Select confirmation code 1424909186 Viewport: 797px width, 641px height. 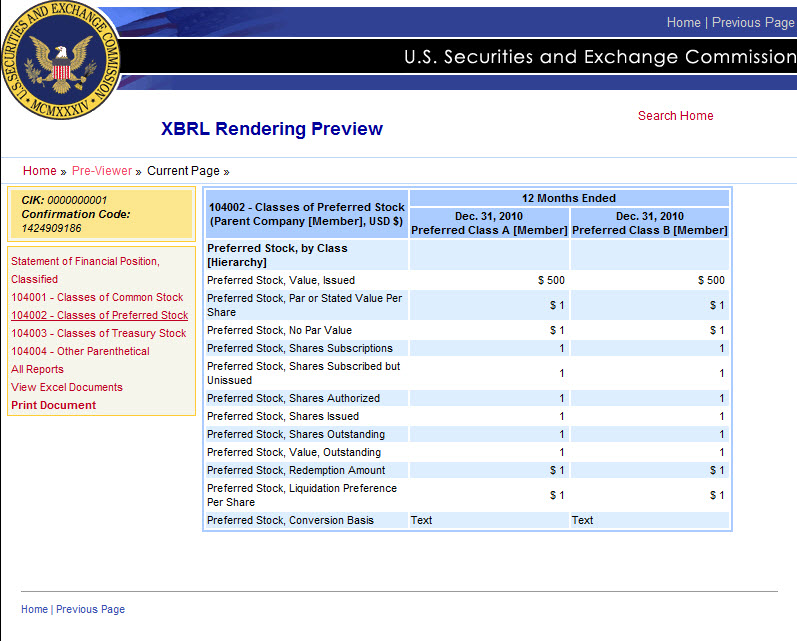coord(51,228)
